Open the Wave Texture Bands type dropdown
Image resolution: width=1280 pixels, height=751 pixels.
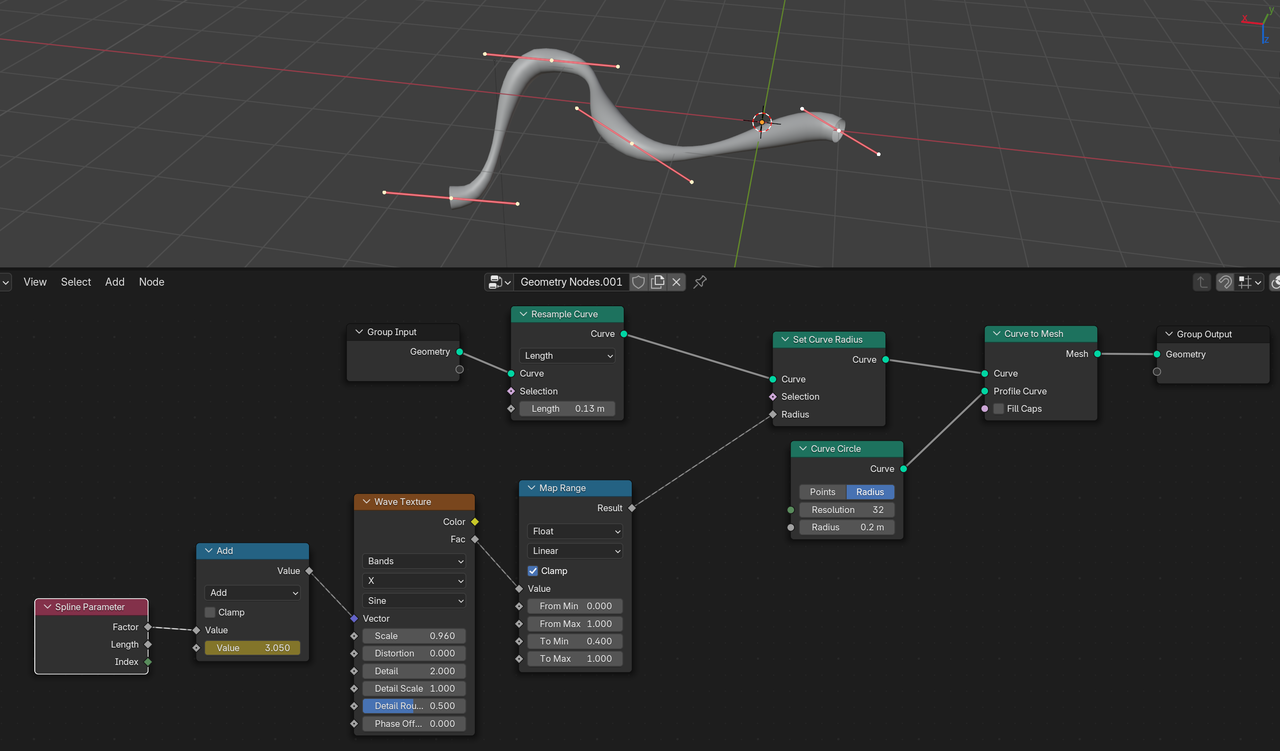414,561
